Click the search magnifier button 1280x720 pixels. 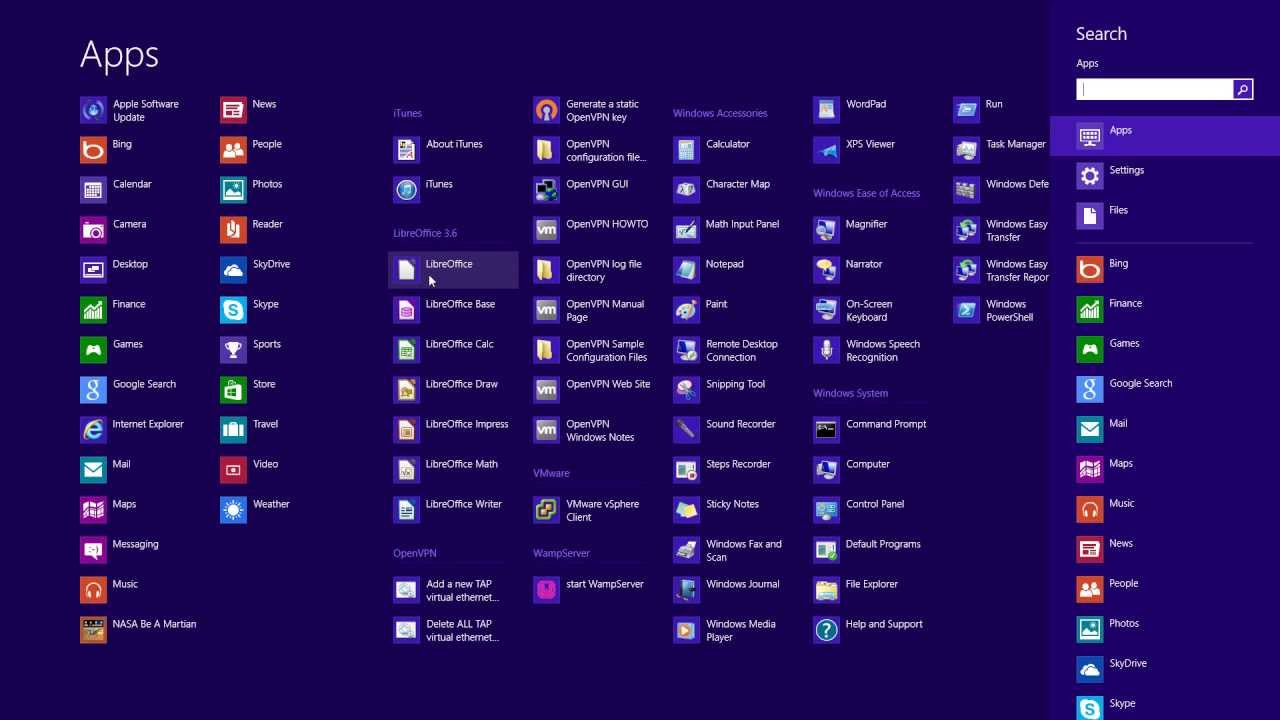1243,89
